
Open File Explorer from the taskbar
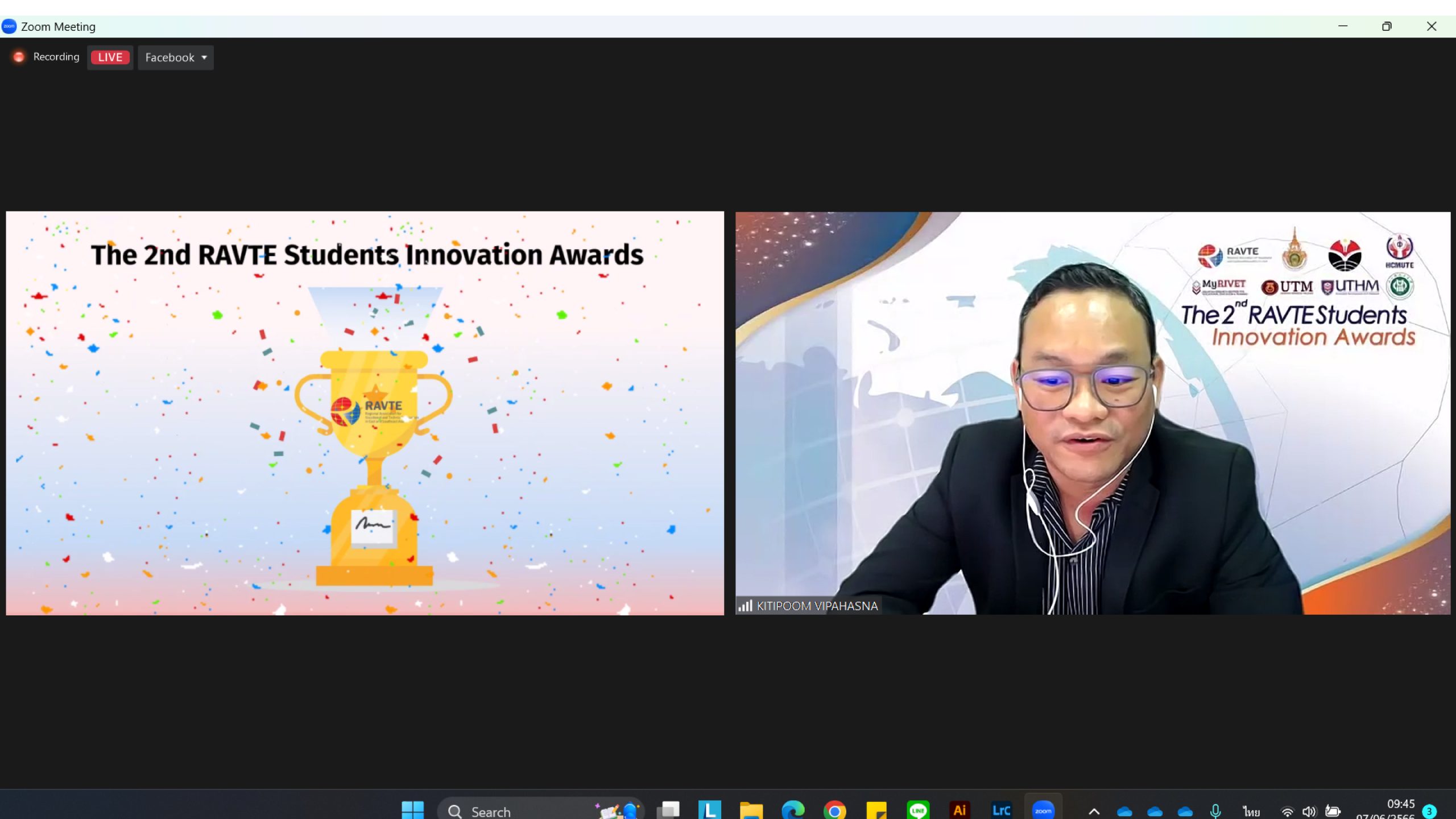(751, 810)
